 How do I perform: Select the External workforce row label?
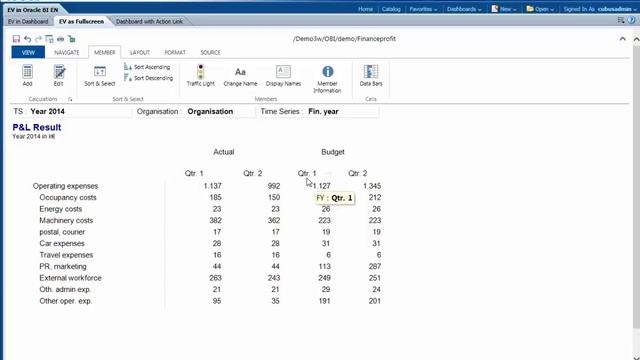(70, 278)
